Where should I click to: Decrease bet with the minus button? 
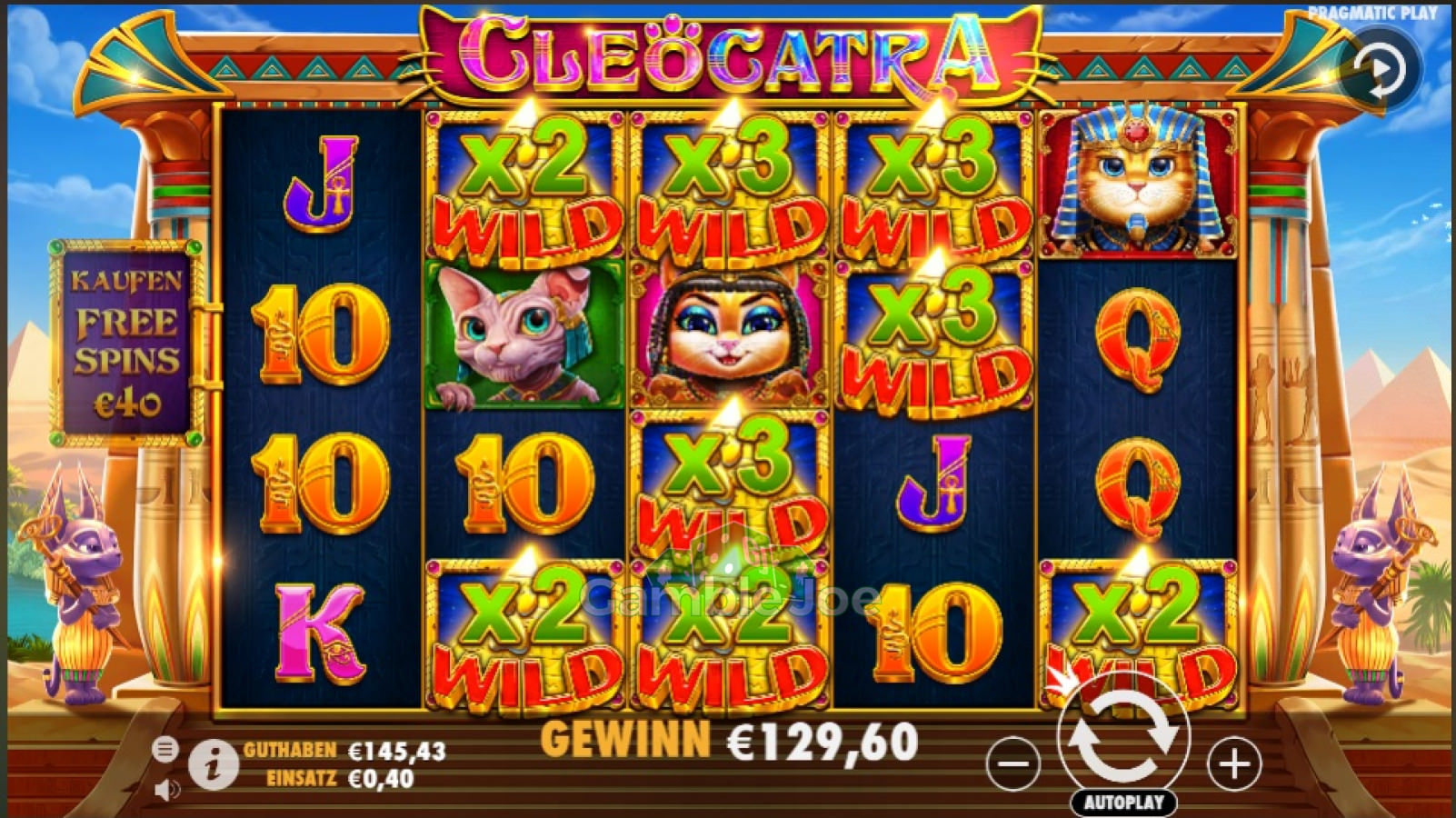[x=1012, y=763]
